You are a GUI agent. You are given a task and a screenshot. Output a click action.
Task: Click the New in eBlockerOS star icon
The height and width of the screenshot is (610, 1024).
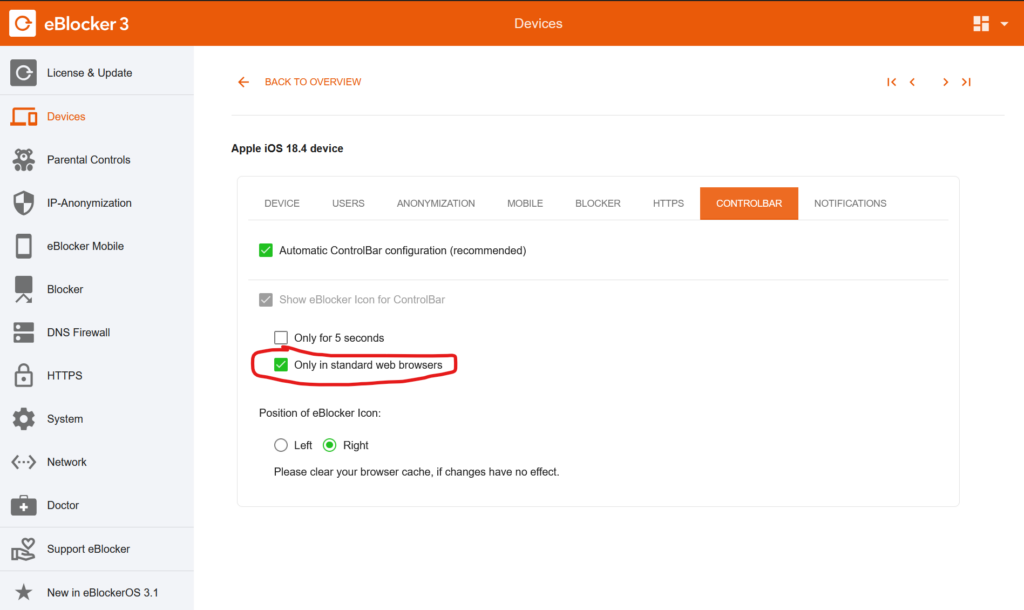[24, 592]
